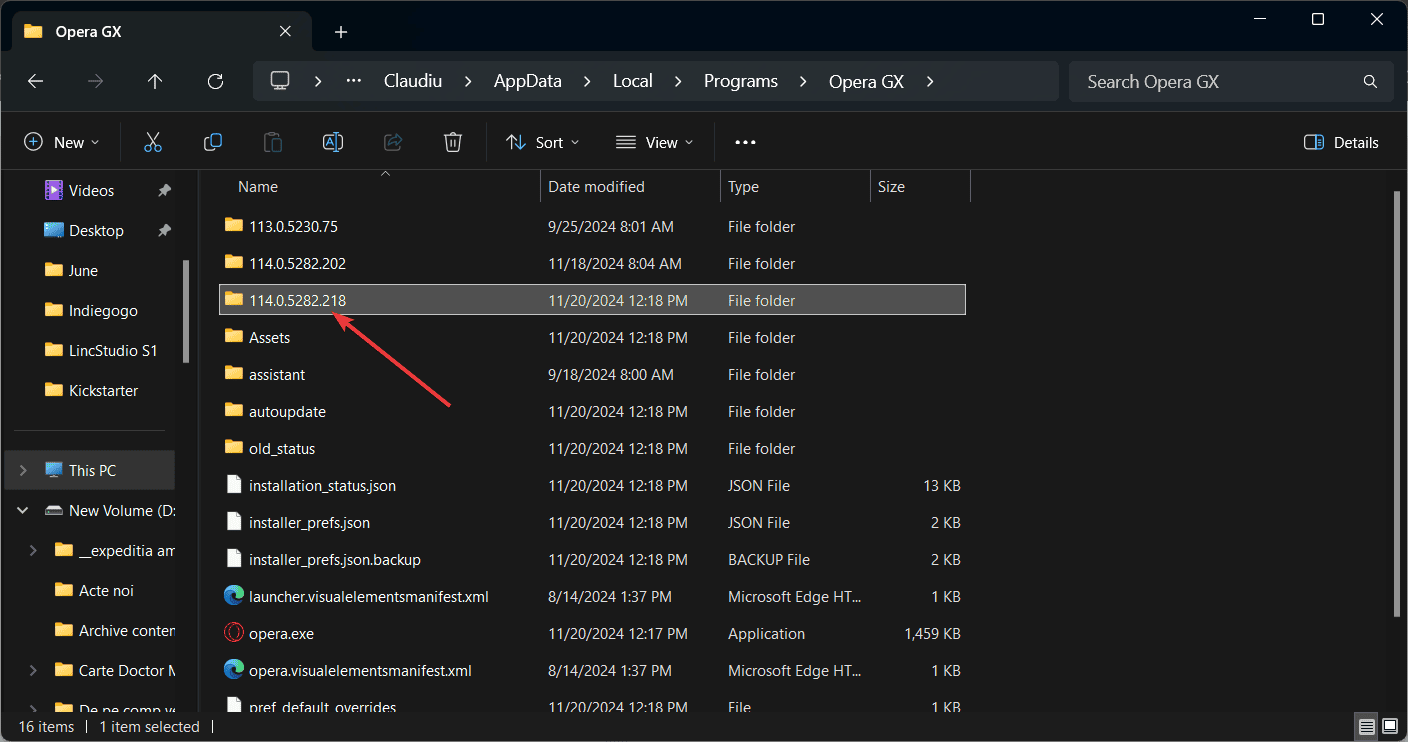
Task: Go forward with the right arrow
Action: coord(95,82)
